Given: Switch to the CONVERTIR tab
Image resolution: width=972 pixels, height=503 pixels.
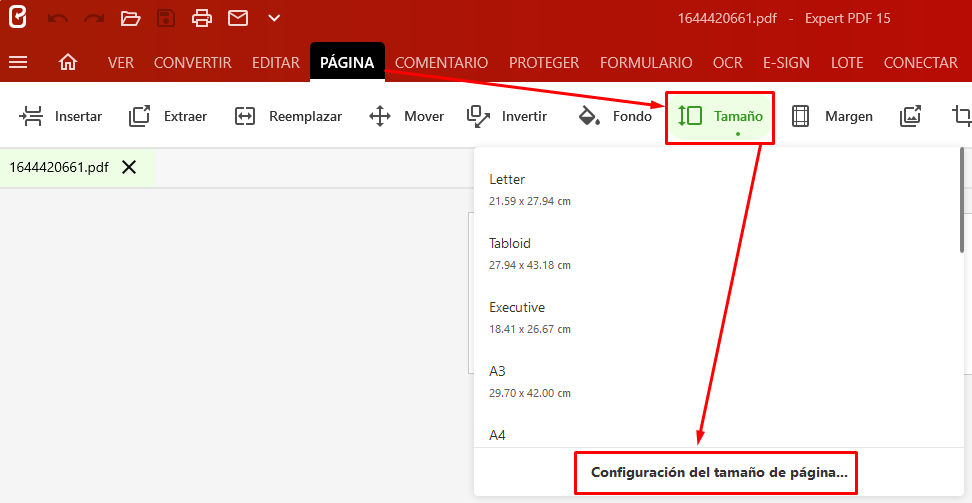Looking at the screenshot, I should 193,63.
